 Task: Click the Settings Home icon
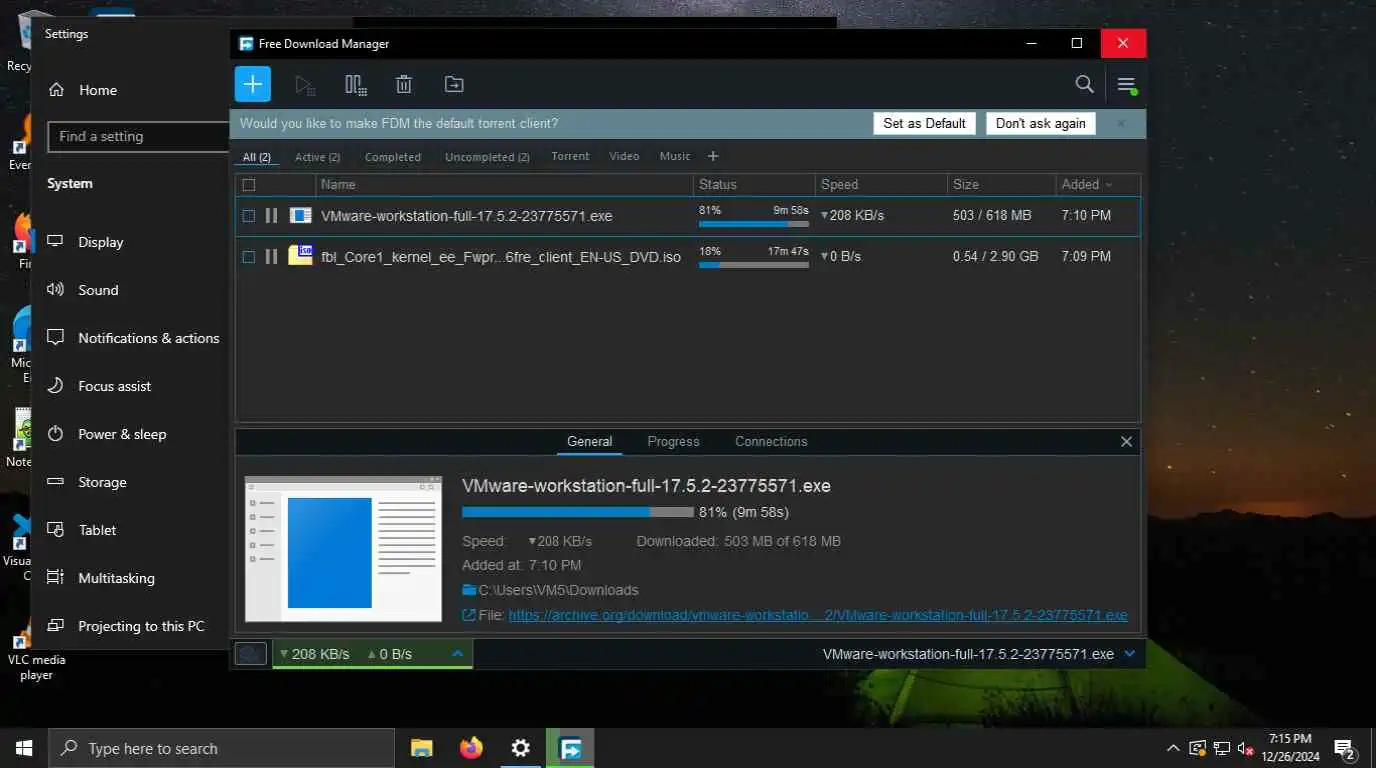[x=57, y=89]
